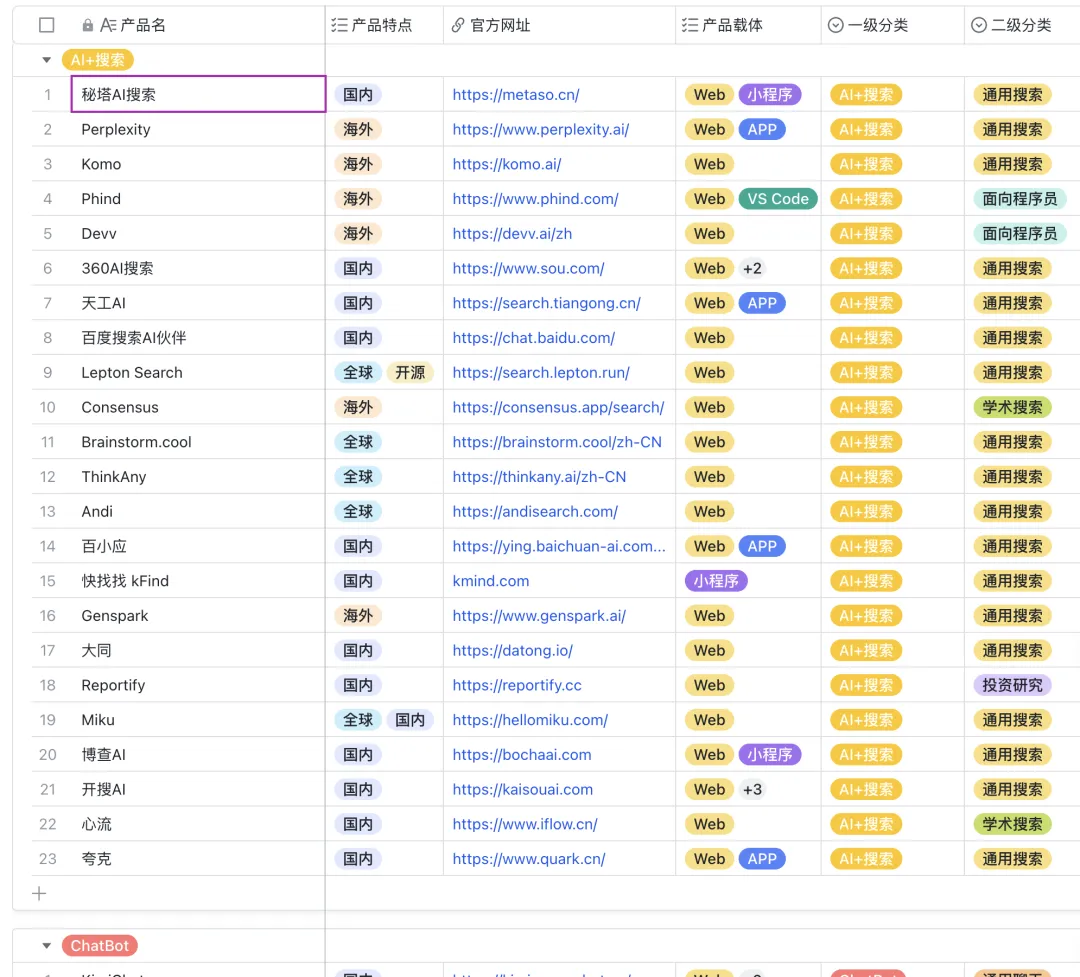Click the single-select icon in 二级分类 header
Image resolution: width=1080 pixels, height=977 pixels.
[x=979, y=25]
